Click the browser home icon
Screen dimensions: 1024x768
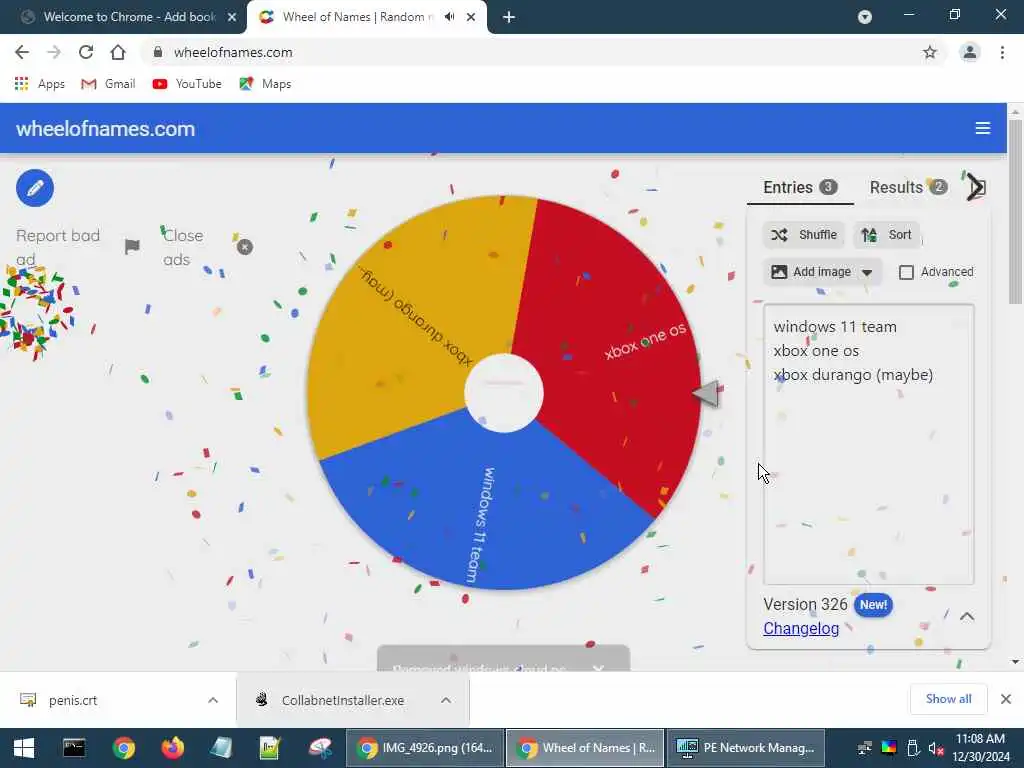(x=118, y=52)
